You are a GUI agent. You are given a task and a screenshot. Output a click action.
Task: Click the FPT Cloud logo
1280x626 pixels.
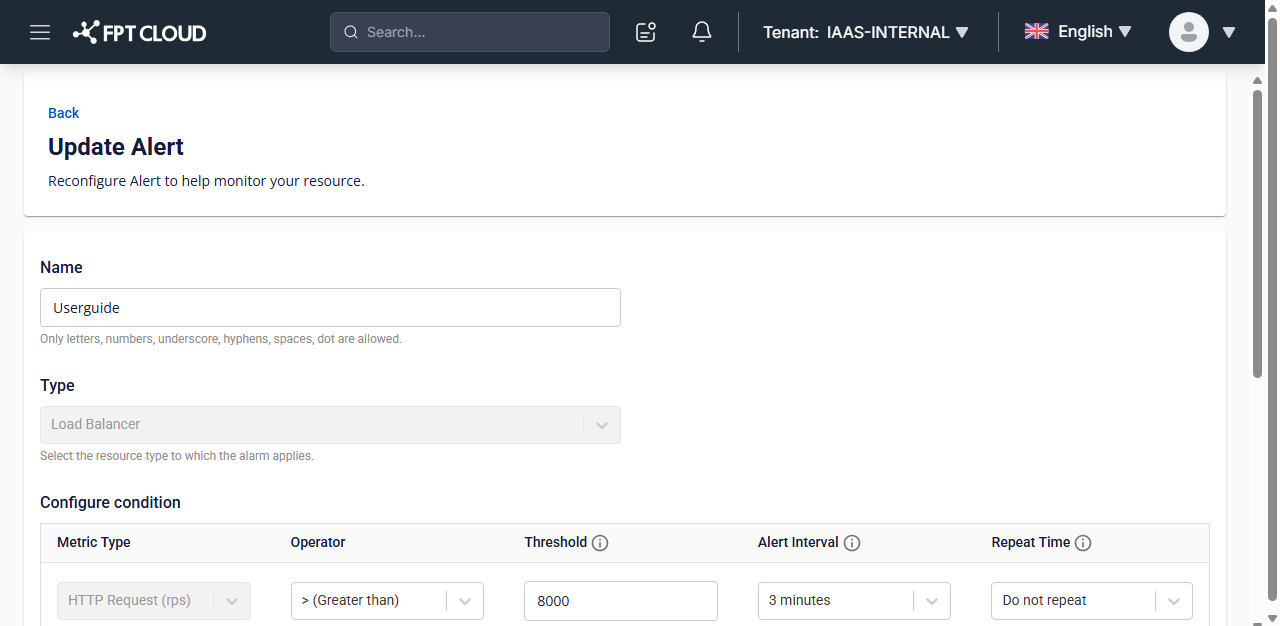coord(140,32)
